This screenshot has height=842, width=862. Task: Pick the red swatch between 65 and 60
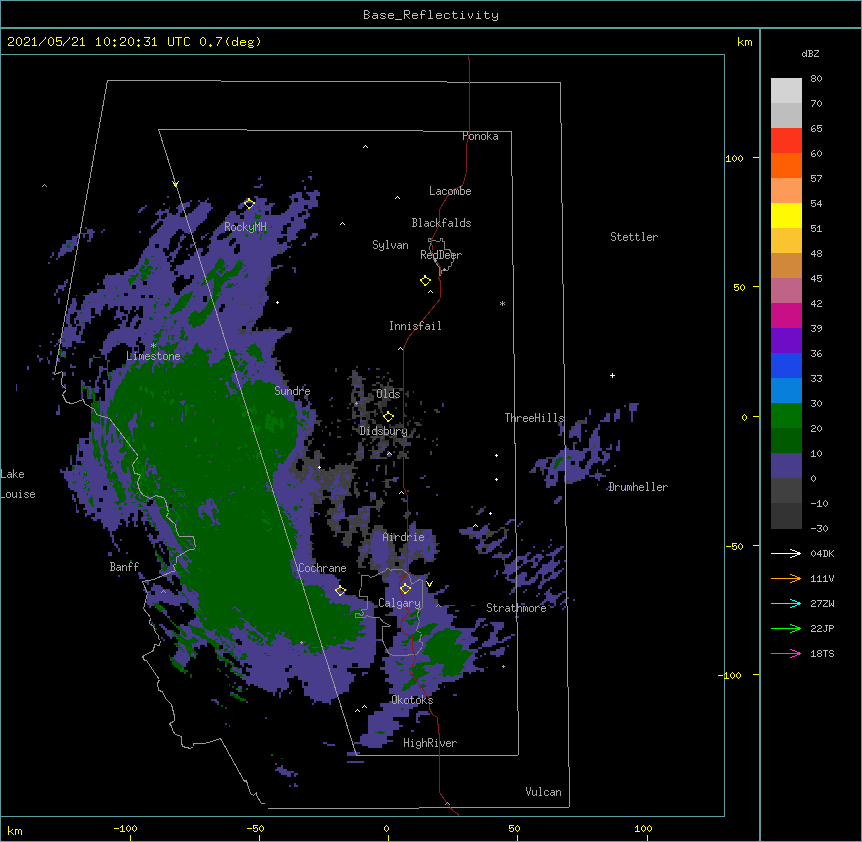[x=786, y=141]
